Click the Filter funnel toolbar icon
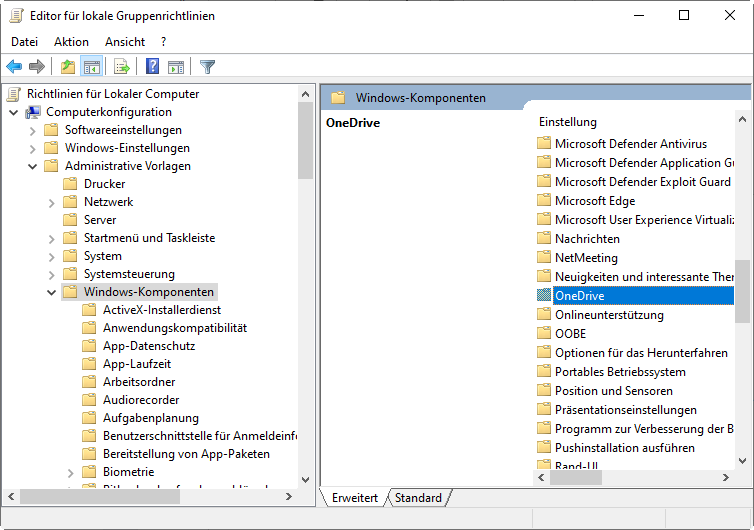 coord(207,66)
